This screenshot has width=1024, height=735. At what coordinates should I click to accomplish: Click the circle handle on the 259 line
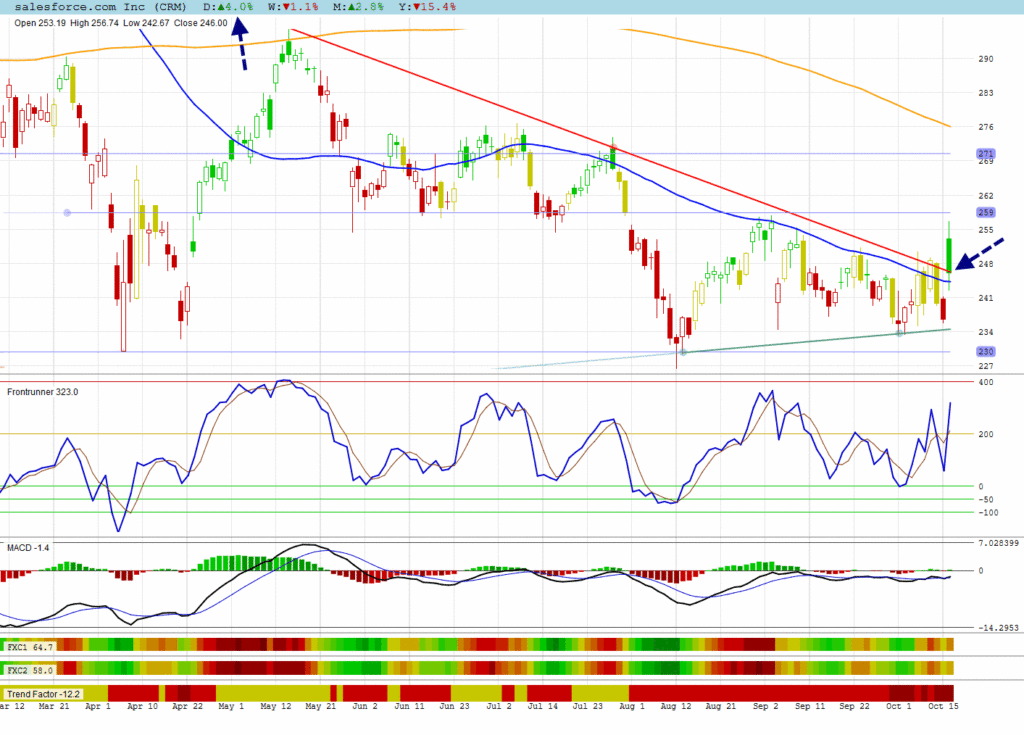pos(67,213)
